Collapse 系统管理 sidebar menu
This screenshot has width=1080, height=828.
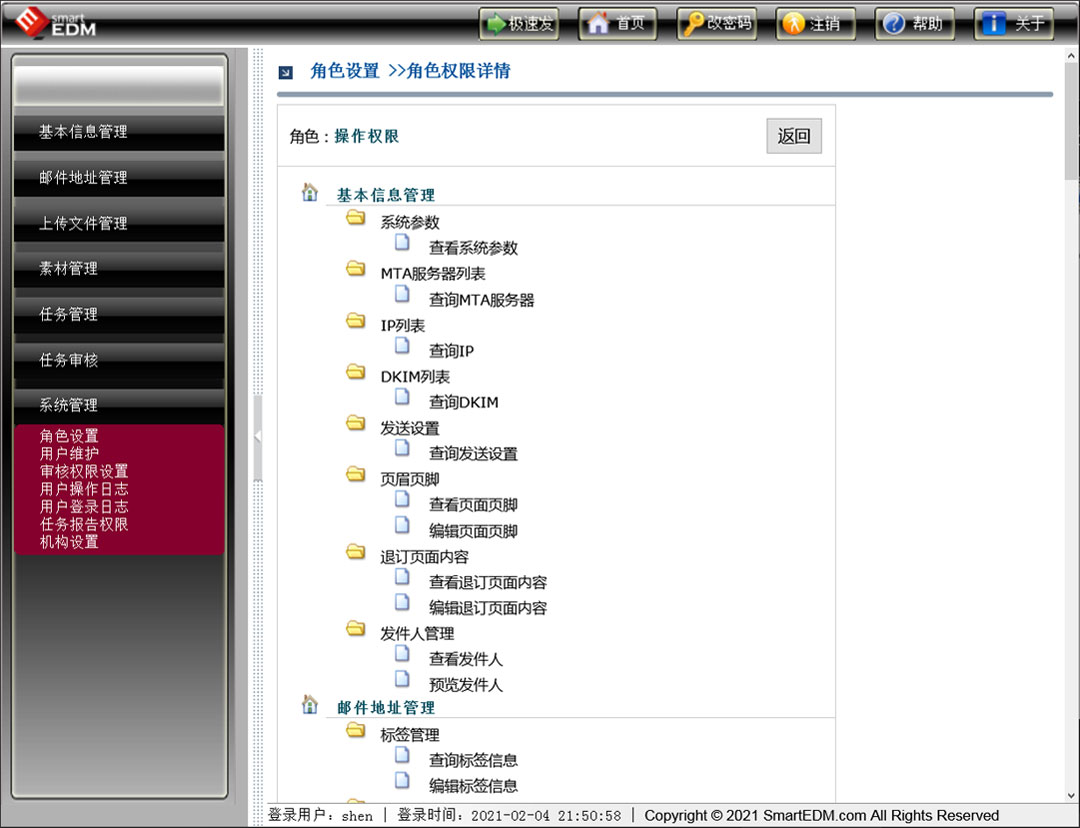click(x=119, y=405)
